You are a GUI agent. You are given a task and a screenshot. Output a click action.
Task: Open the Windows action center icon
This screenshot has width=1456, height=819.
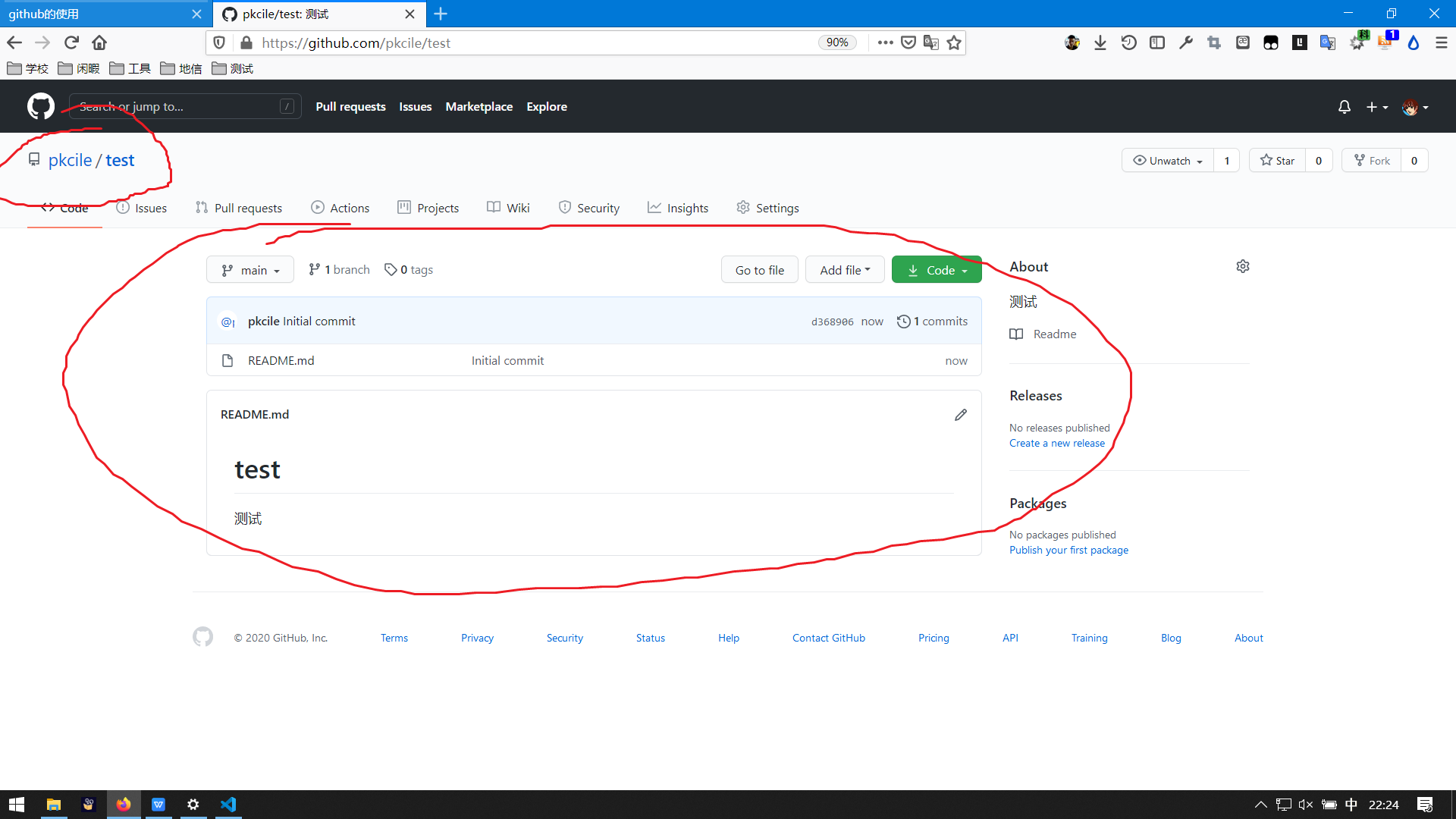[1425, 805]
